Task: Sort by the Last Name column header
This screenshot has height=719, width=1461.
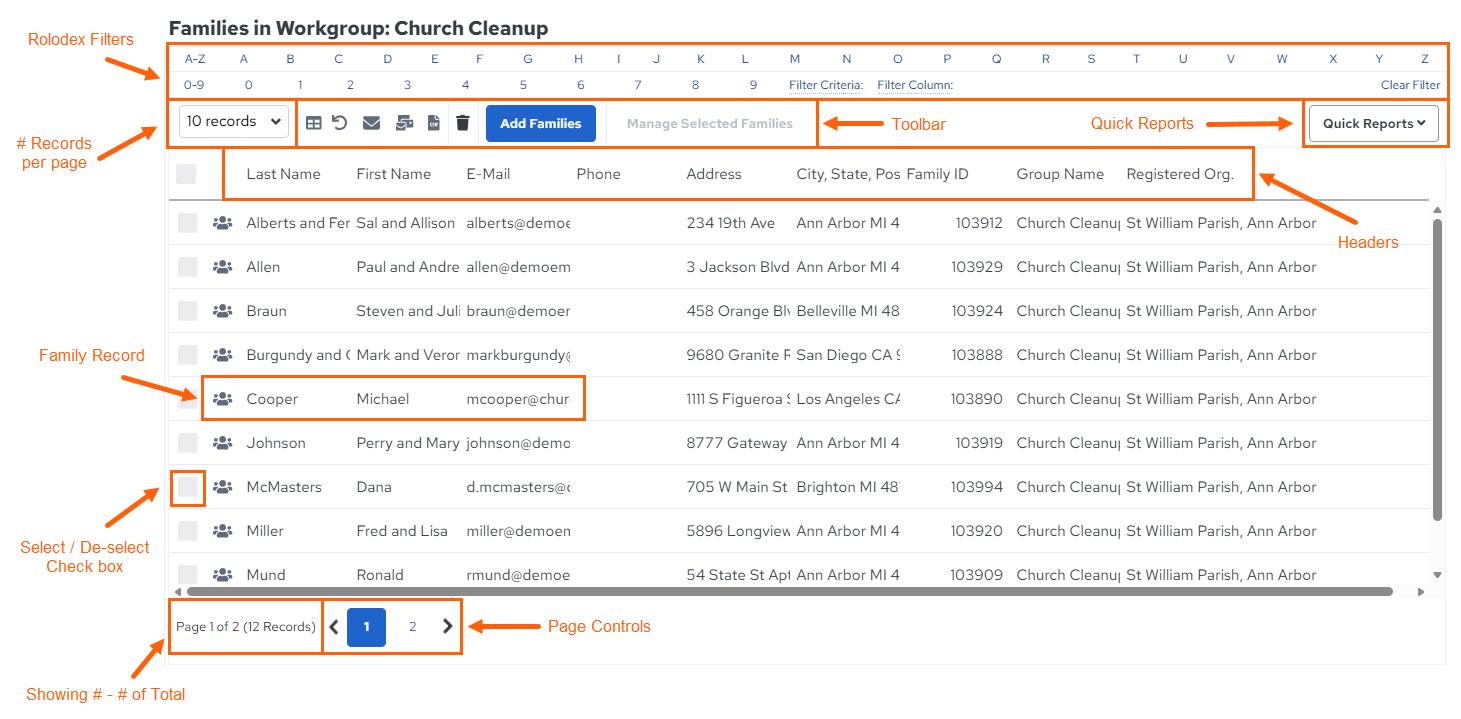Action: [283, 174]
